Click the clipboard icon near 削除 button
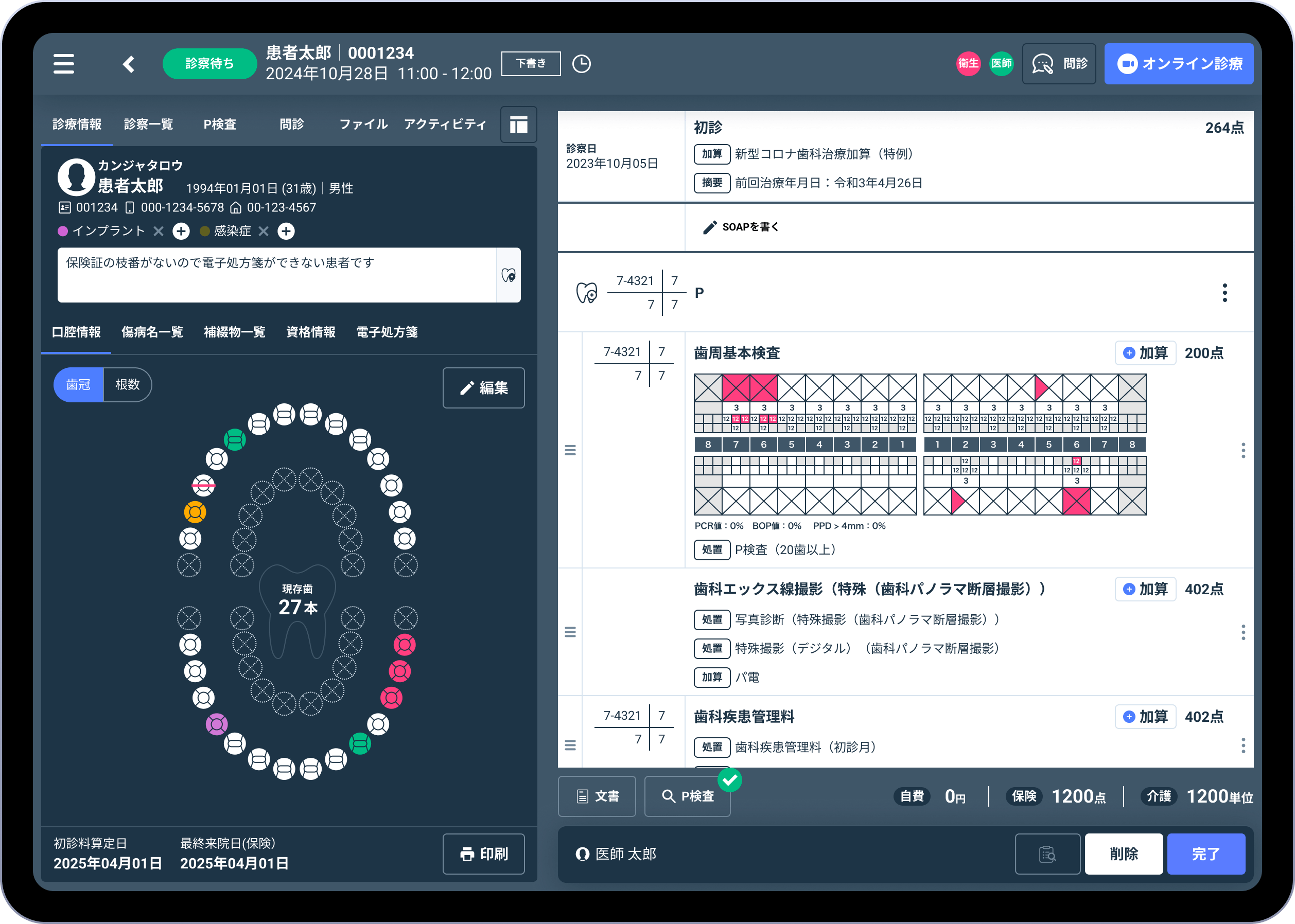The height and width of the screenshot is (924, 1295). (x=1047, y=854)
